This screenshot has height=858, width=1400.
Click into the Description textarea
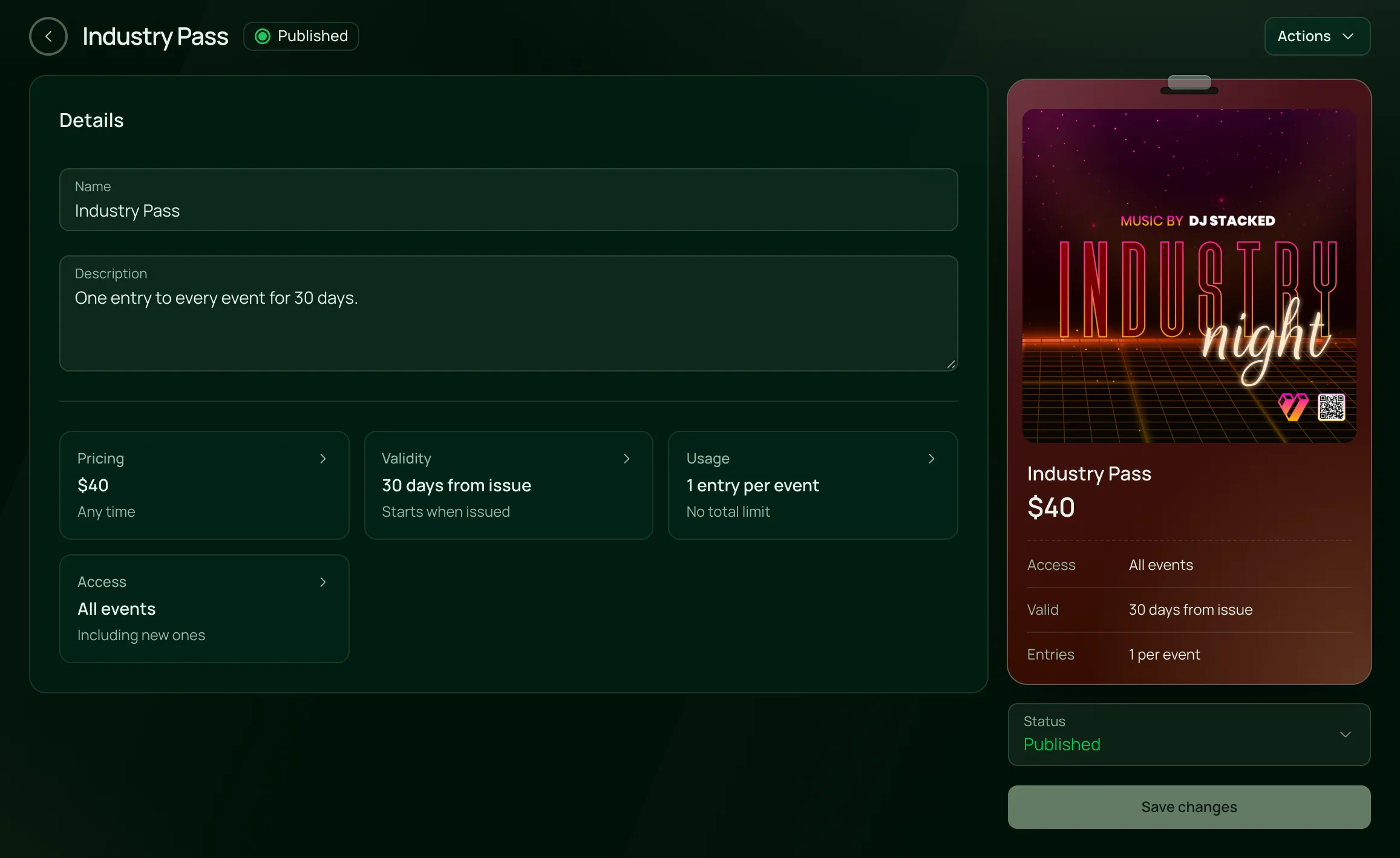(508, 313)
